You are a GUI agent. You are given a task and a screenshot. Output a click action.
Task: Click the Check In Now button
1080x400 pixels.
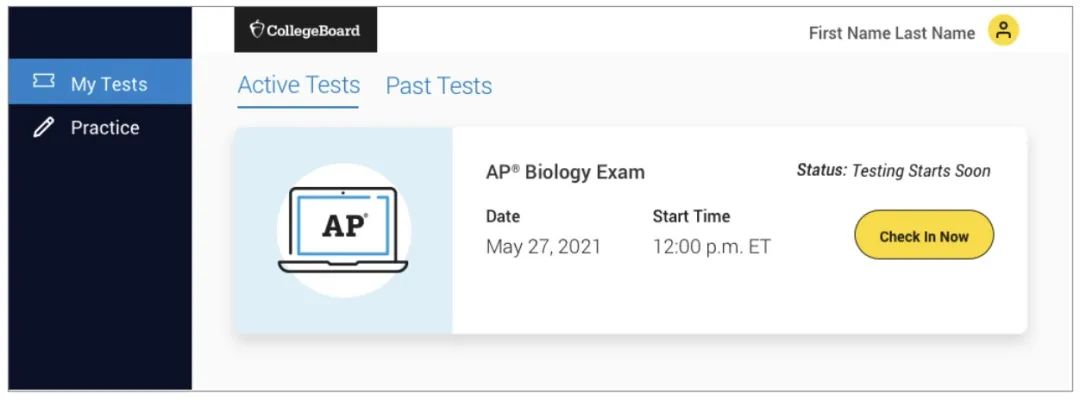(924, 235)
